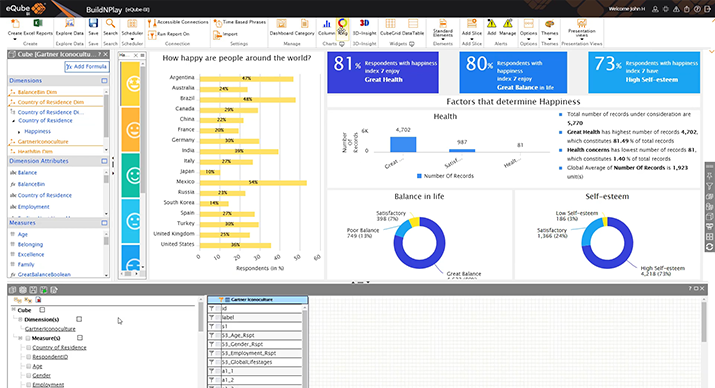This screenshot has height=388, width=715.
Task: Collapse the Measures panel section
Action: (x=104, y=223)
